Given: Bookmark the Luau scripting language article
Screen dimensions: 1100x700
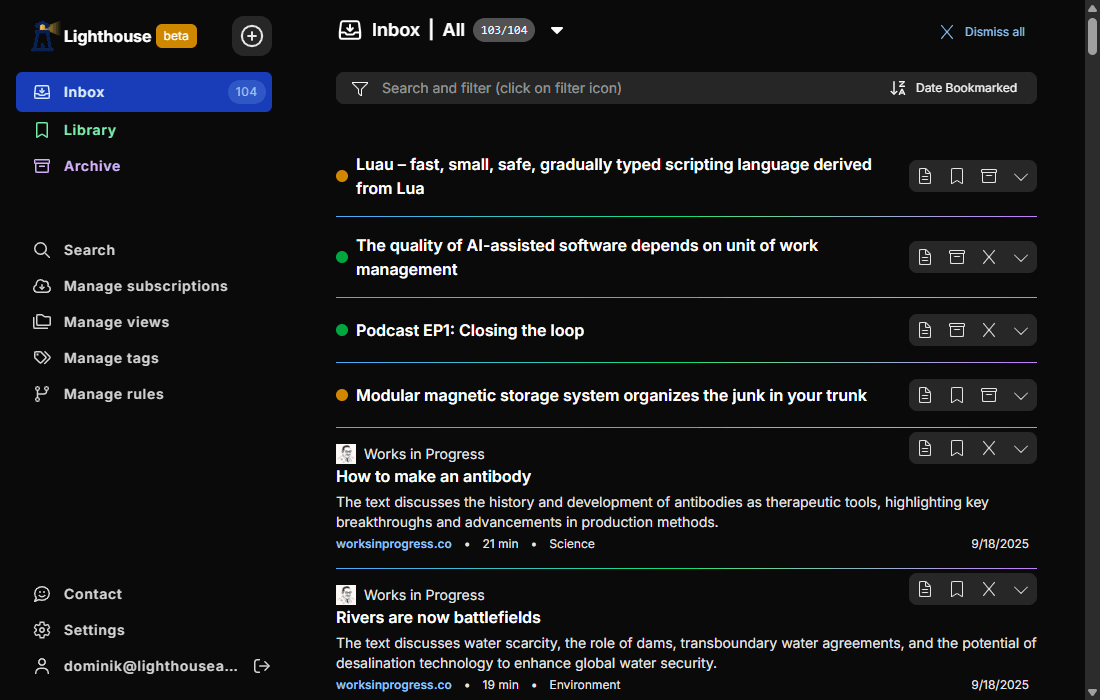Looking at the screenshot, I should [x=957, y=176].
